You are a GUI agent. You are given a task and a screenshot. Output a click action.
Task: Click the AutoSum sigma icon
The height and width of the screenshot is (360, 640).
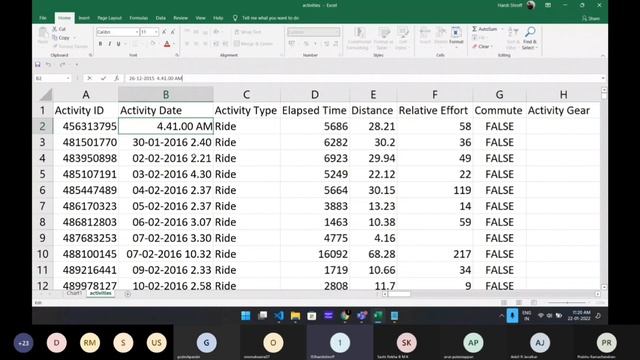click(475, 29)
